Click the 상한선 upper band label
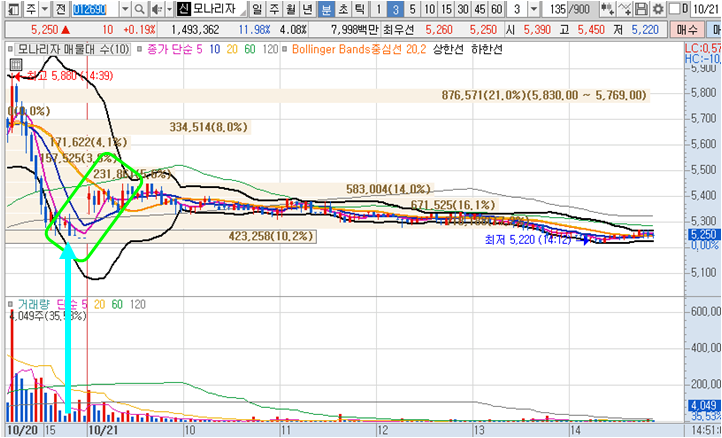 (x=448, y=49)
